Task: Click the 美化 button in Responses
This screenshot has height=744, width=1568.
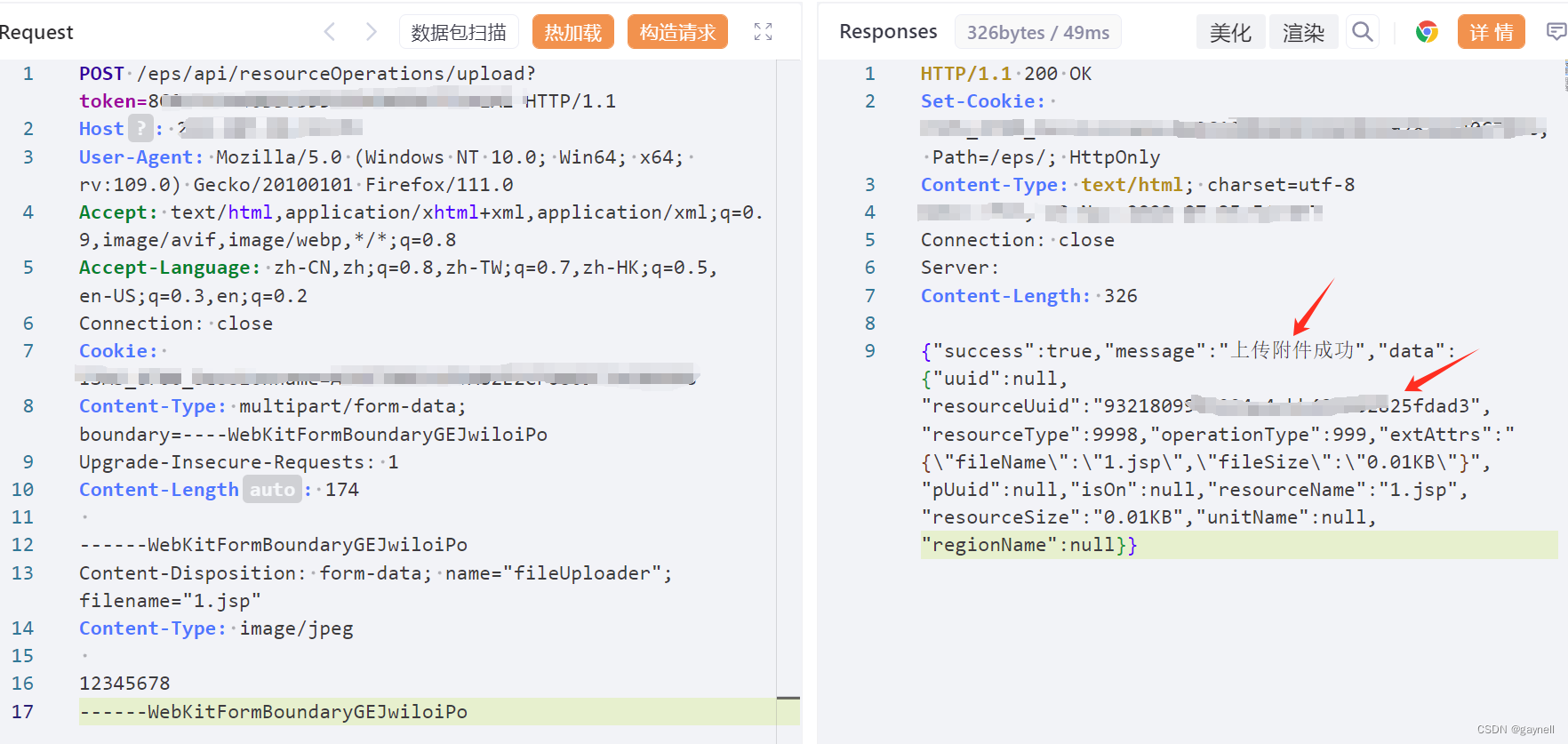Action: point(1230,32)
